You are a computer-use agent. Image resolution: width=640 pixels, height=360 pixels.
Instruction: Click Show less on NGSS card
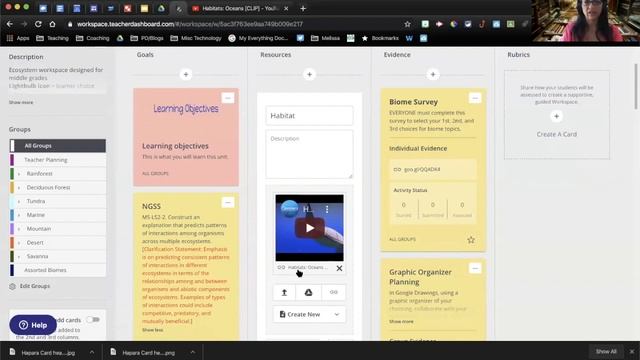point(152,330)
